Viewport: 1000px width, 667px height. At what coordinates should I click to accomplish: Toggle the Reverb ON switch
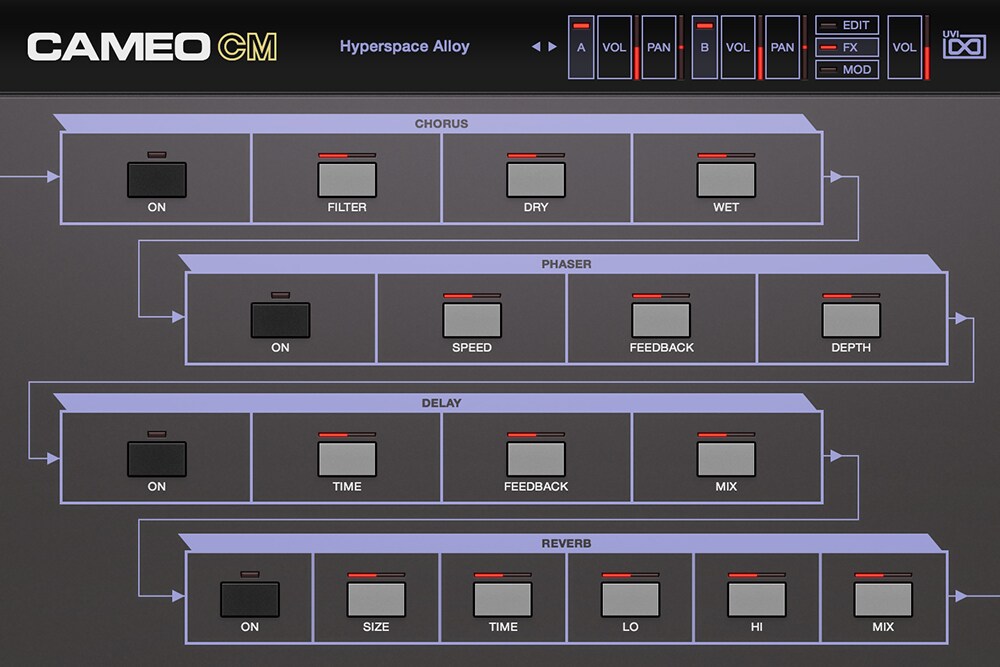click(249, 598)
